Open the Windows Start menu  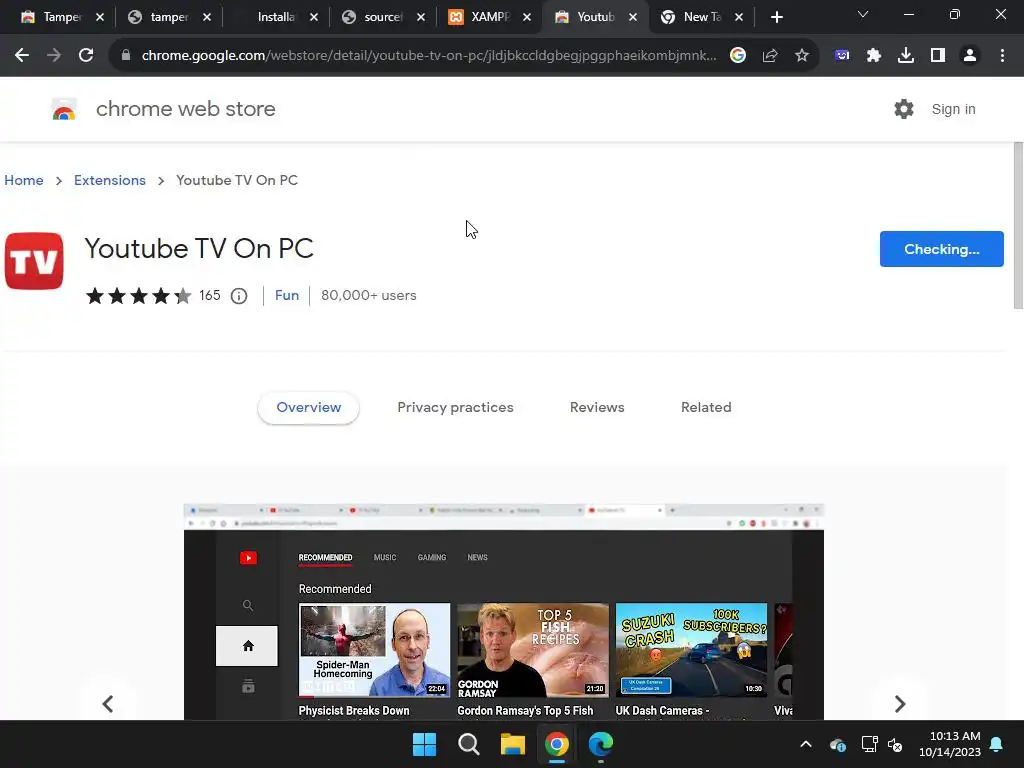point(424,744)
